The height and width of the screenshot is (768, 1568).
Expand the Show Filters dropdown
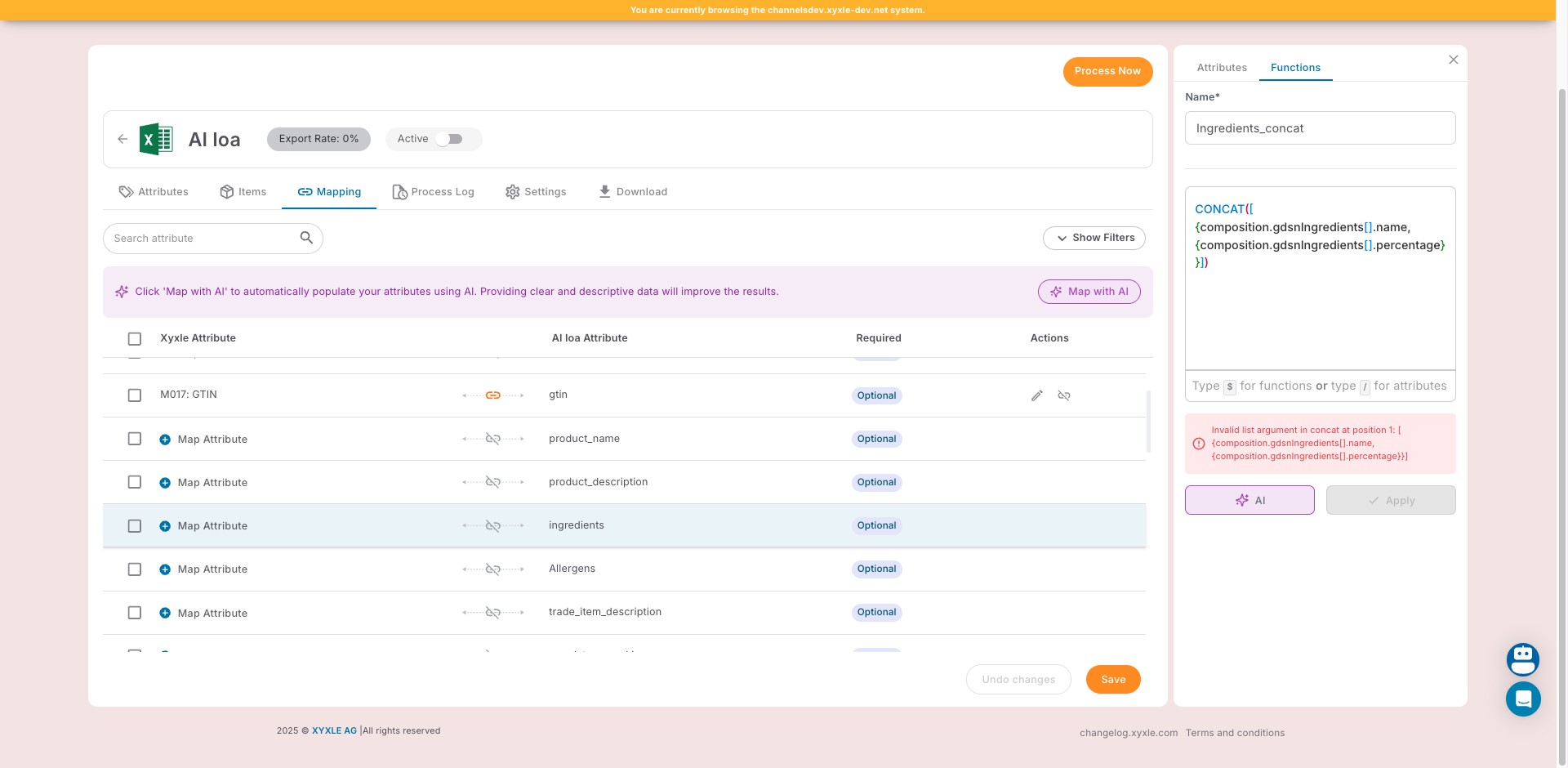point(1094,238)
